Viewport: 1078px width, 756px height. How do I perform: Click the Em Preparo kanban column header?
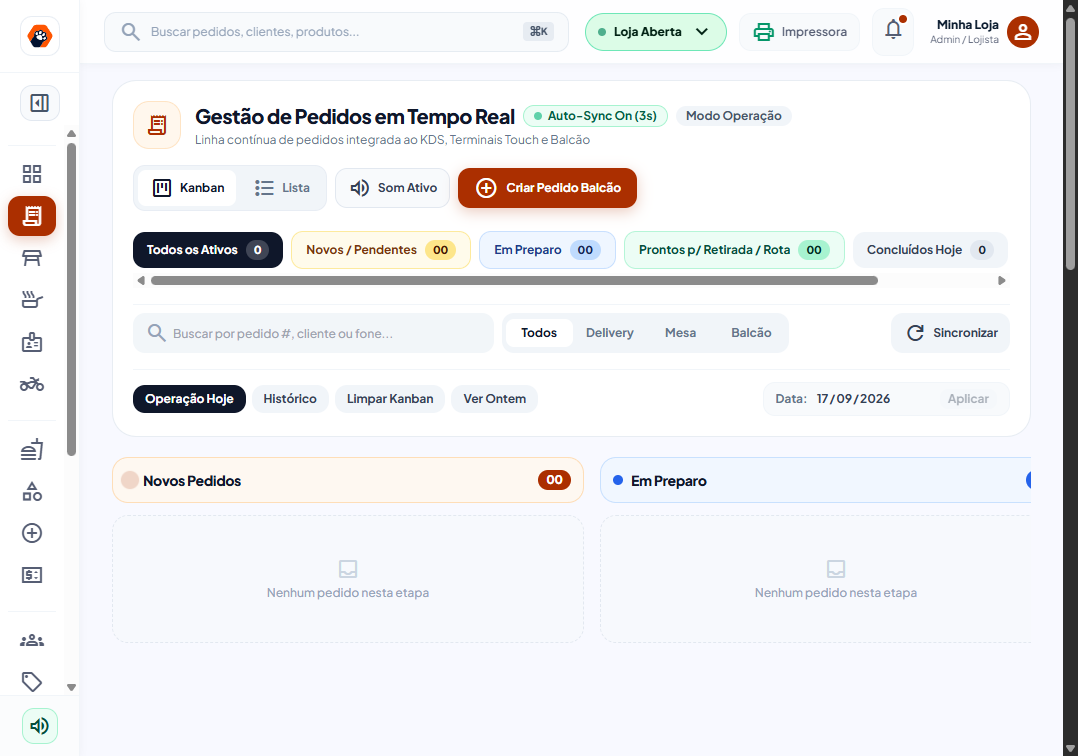(815, 480)
